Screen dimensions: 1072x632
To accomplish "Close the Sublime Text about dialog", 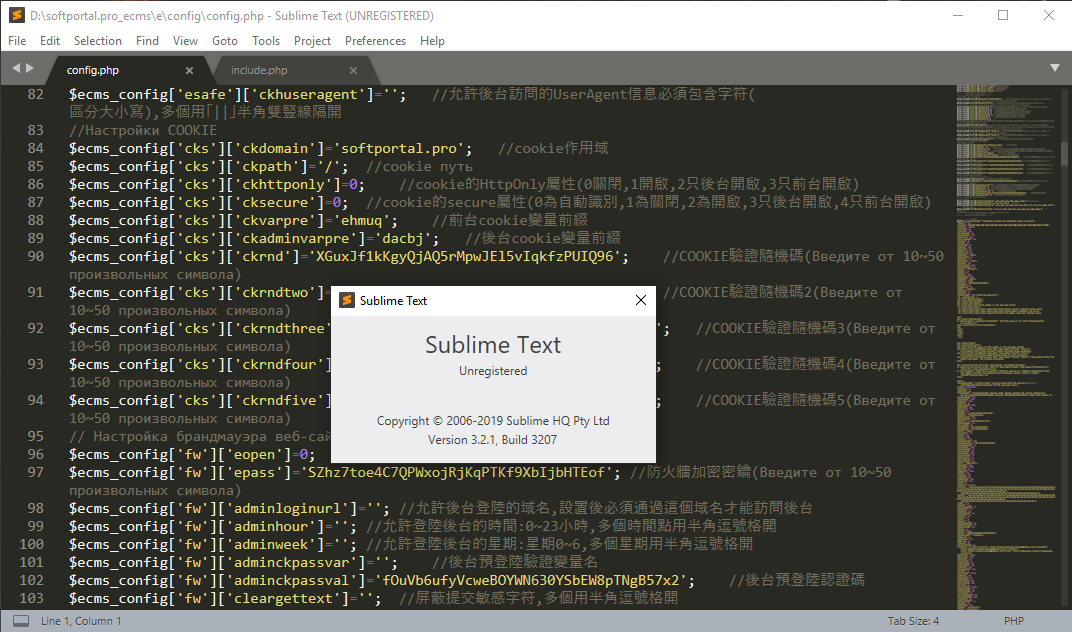I will pyautogui.click(x=641, y=300).
